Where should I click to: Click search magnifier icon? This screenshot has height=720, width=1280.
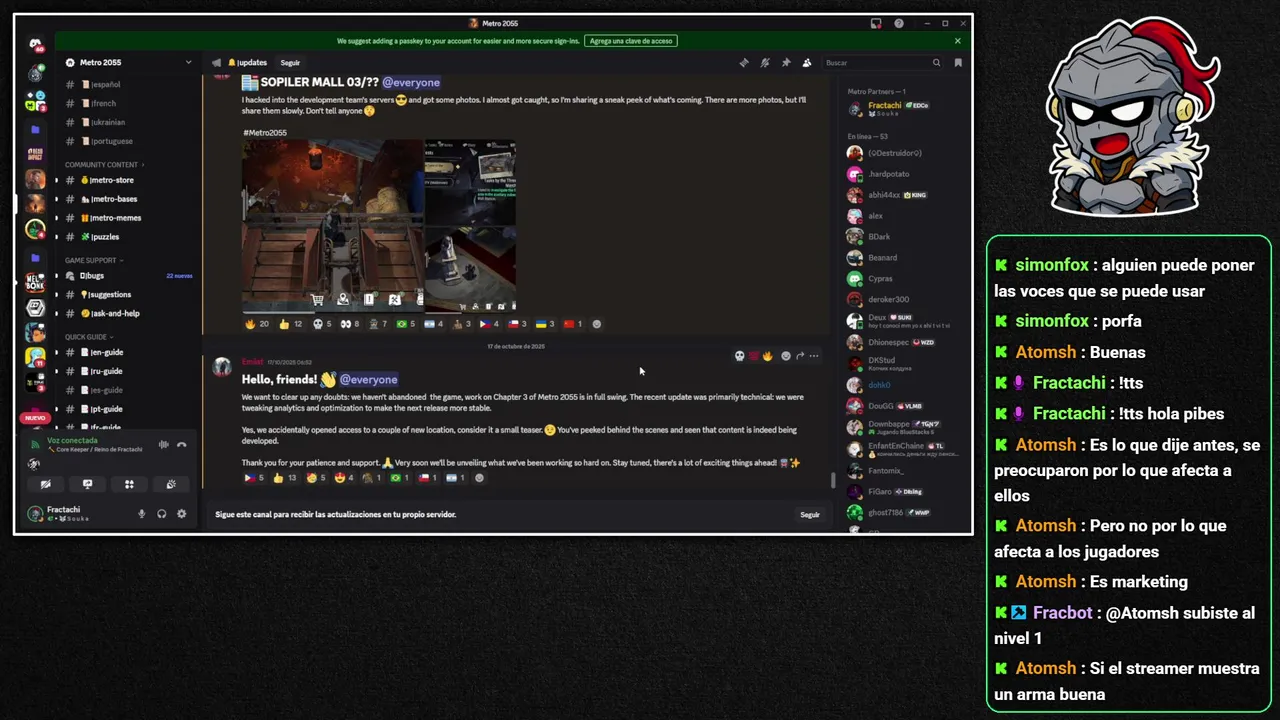(936, 62)
